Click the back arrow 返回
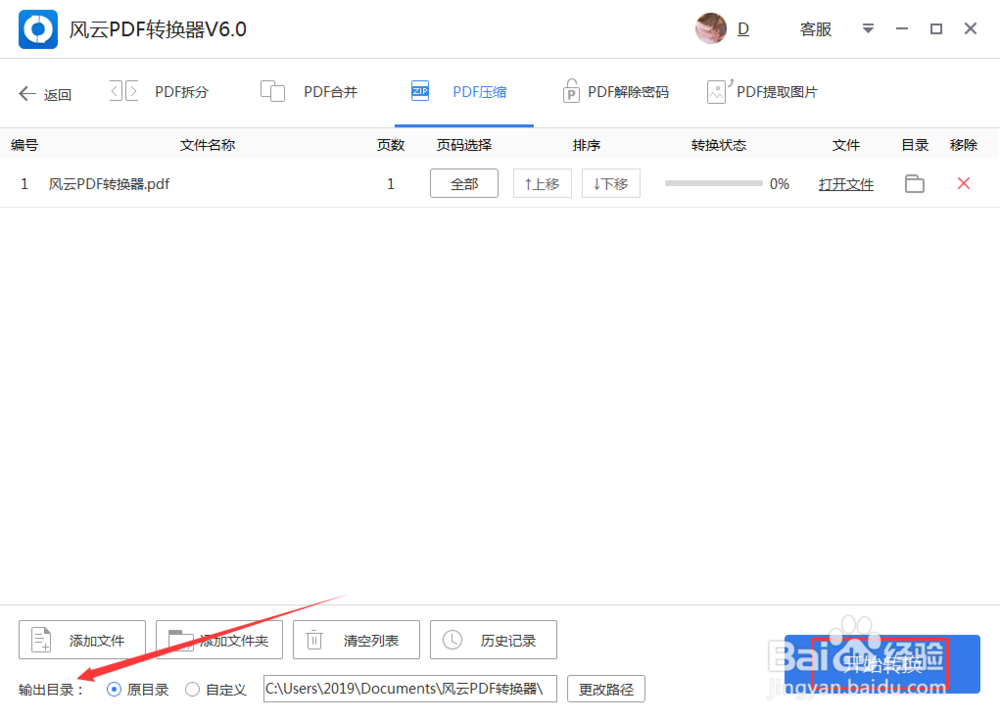This screenshot has height=722, width=1000. pos(44,92)
